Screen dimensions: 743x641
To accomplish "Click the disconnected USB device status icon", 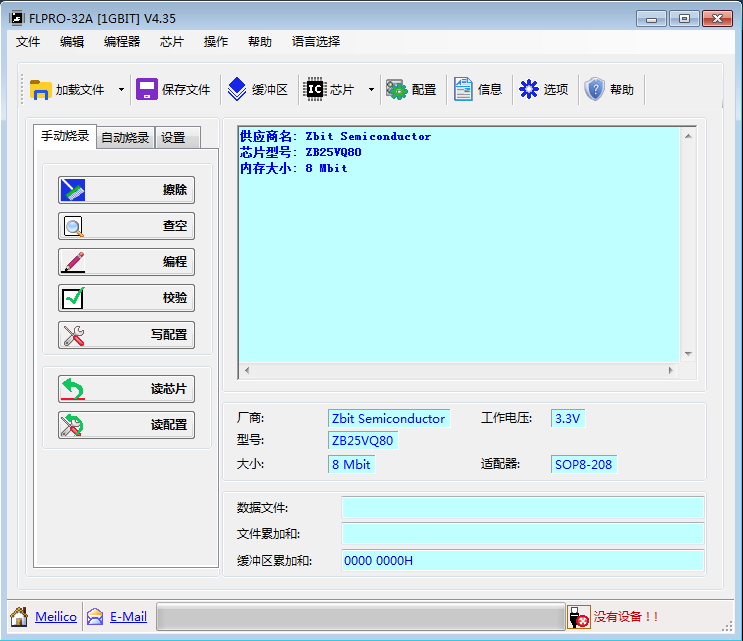I will coord(579,617).
